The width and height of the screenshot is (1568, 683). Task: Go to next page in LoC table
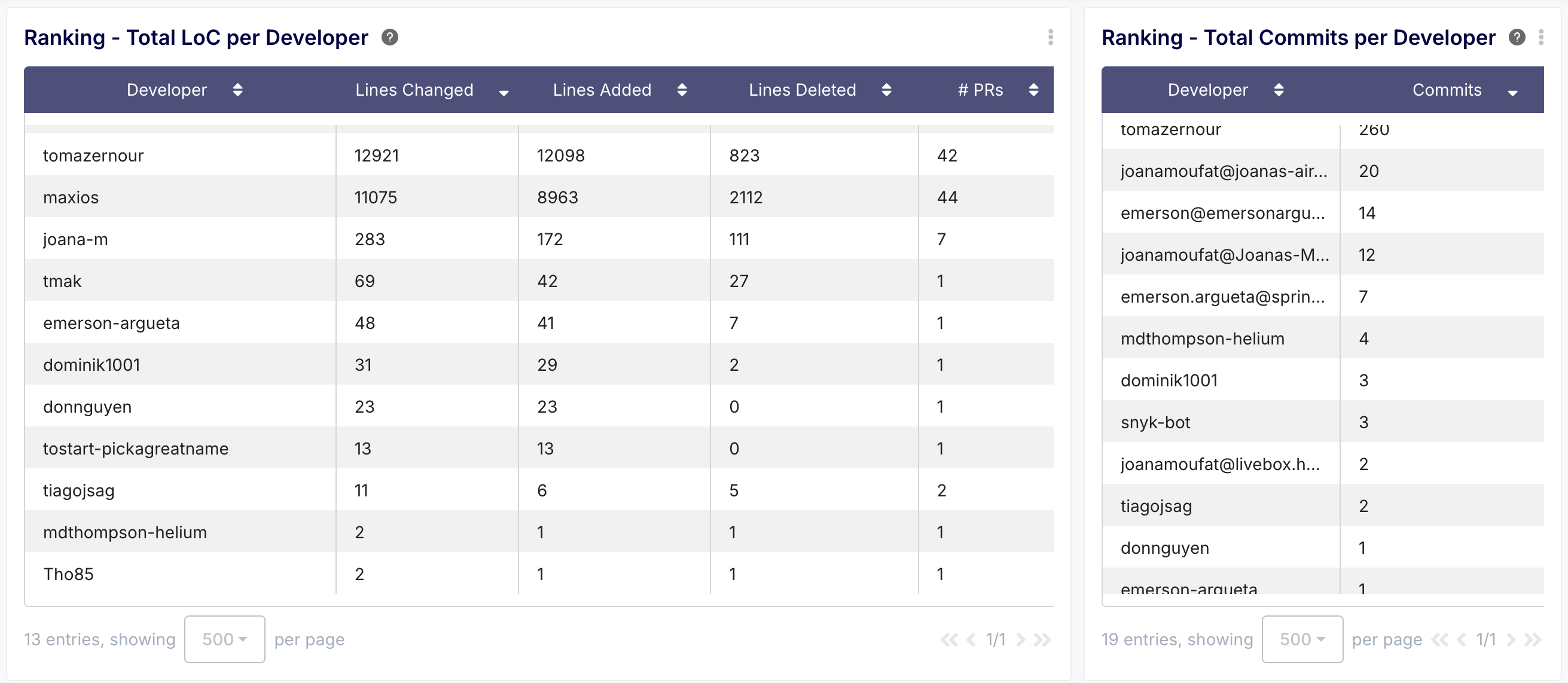click(x=1021, y=640)
